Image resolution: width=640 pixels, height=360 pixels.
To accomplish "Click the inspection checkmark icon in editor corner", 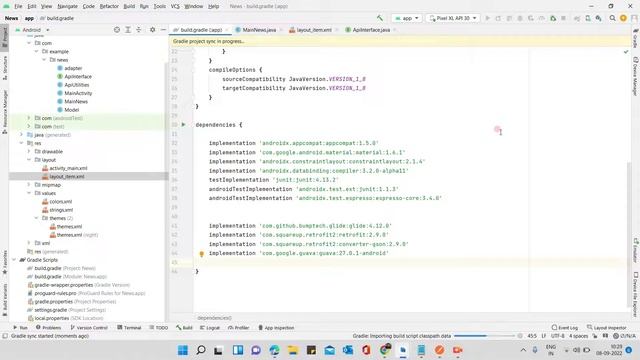I will [626, 52].
